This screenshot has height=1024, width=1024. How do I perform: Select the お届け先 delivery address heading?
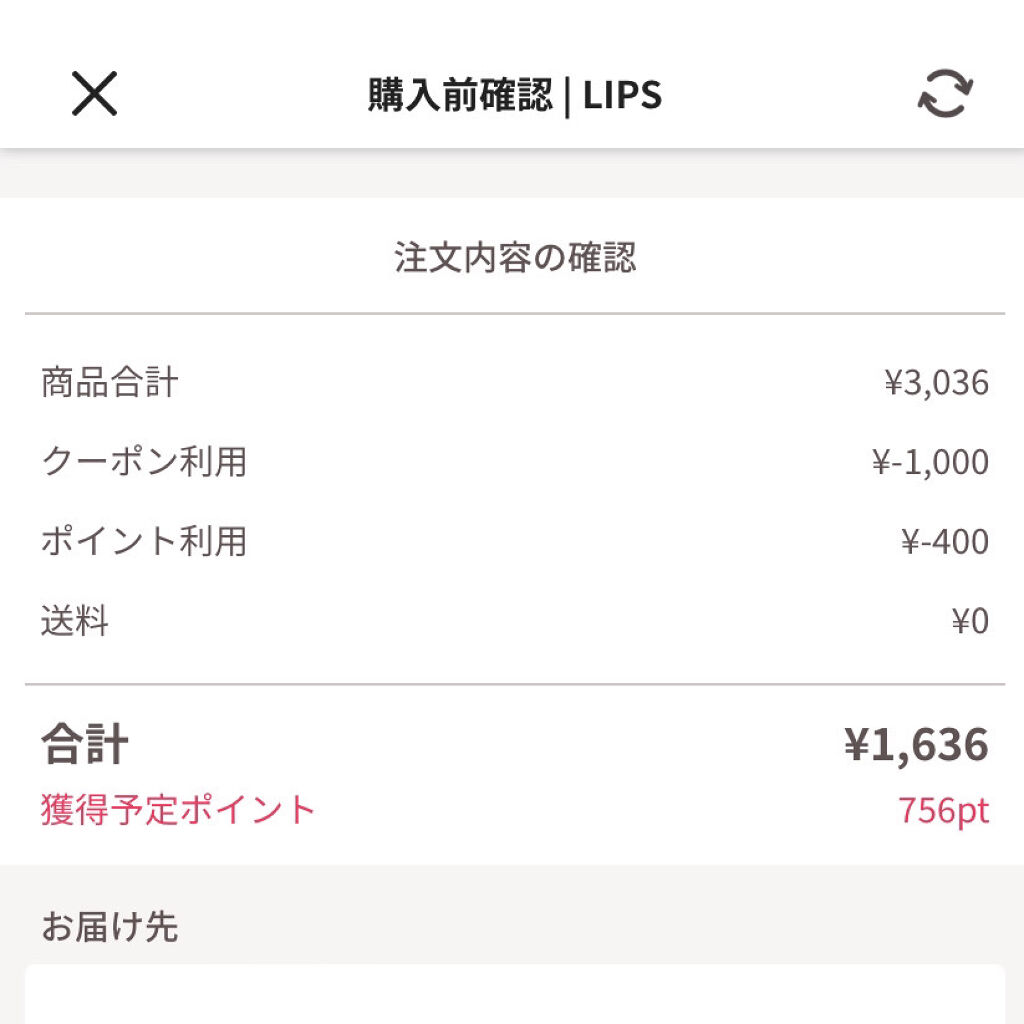(110, 927)
